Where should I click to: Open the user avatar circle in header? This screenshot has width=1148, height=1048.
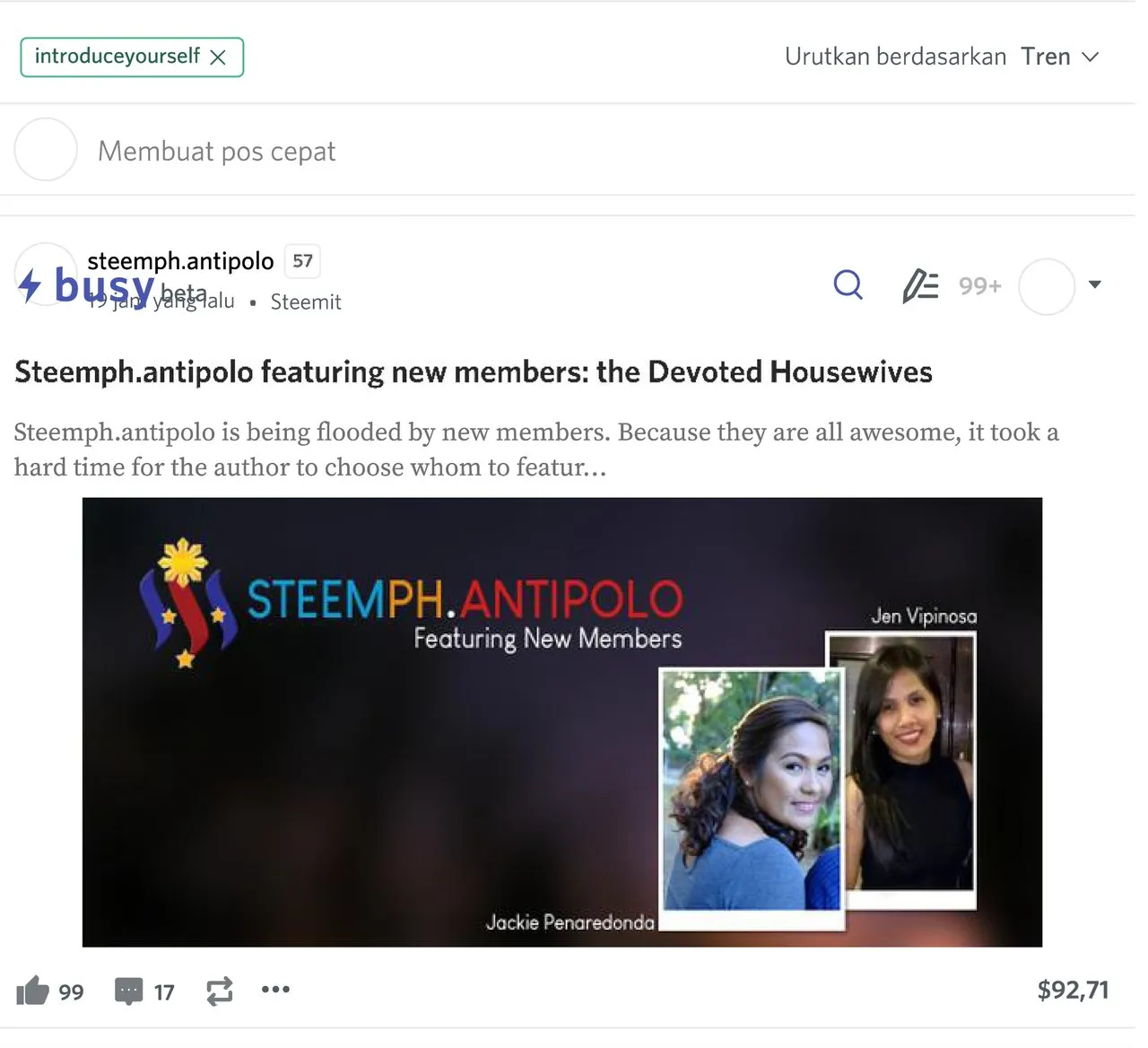[x=1047, y=286]
